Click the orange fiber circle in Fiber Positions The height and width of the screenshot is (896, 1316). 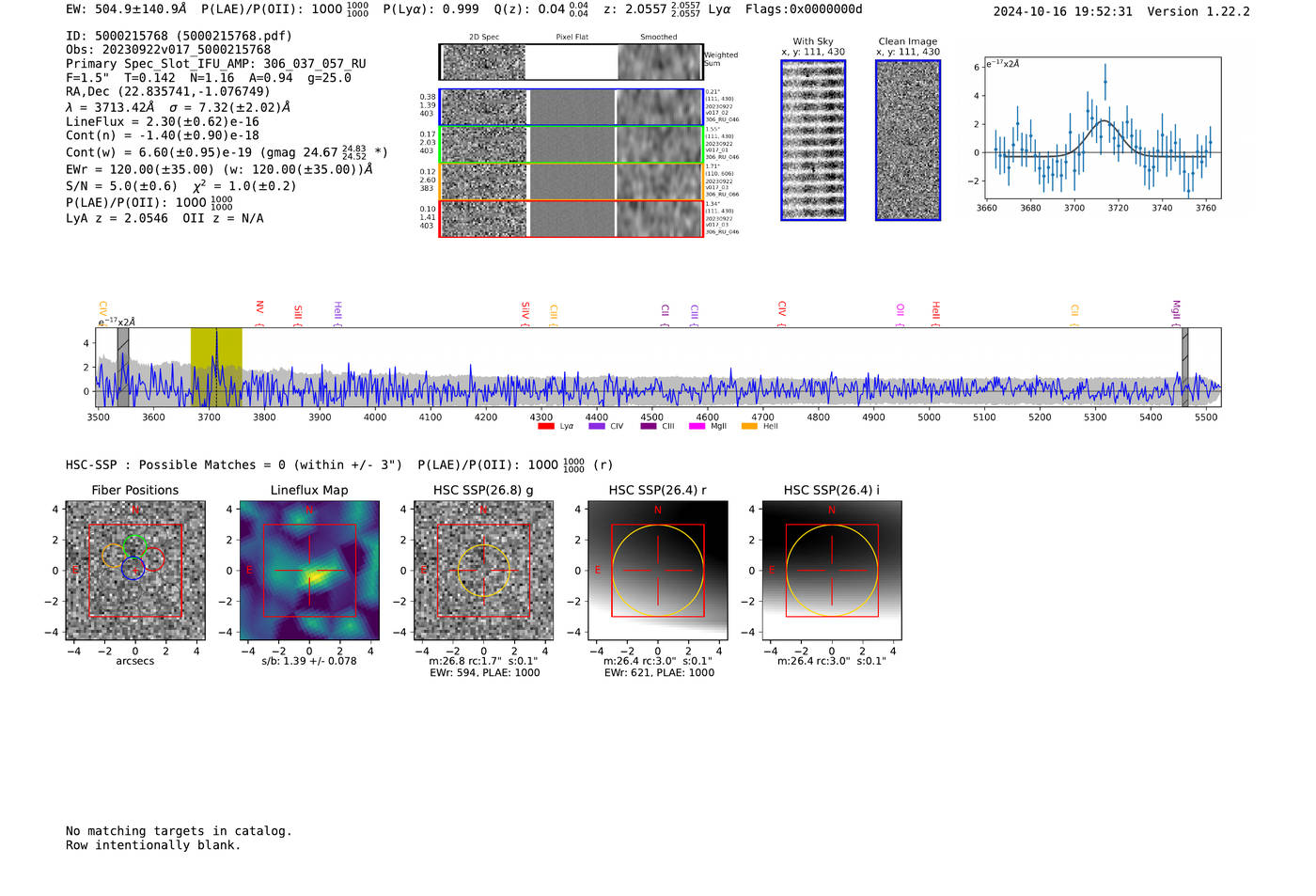(113, 556)
